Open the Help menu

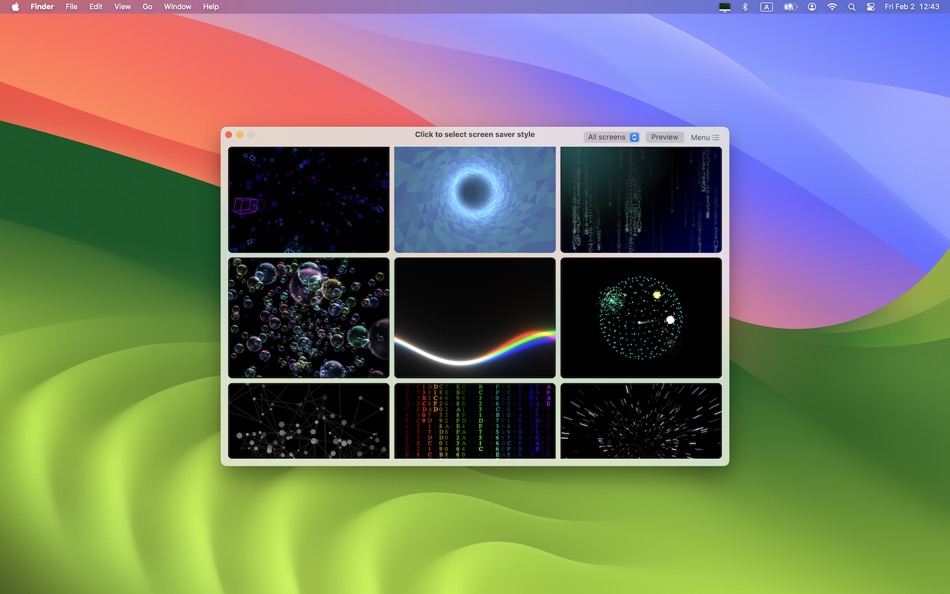[211, 7]
